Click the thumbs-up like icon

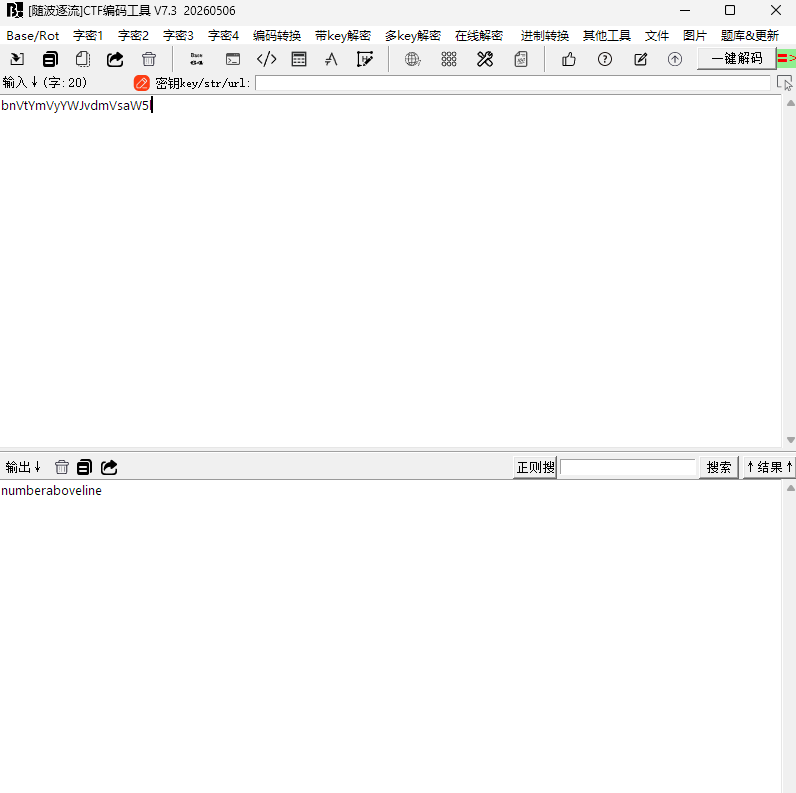click(x=569, y=59)
